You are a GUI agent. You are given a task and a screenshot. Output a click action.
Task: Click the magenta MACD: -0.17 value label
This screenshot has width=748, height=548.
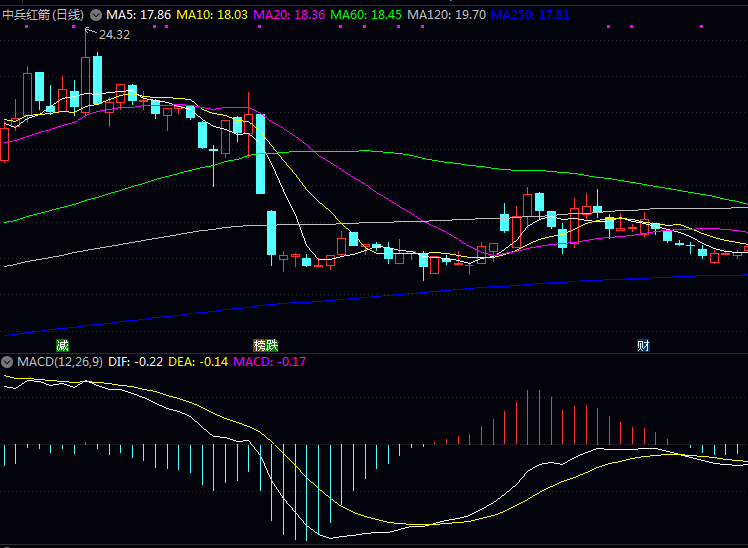click(269, 361)
